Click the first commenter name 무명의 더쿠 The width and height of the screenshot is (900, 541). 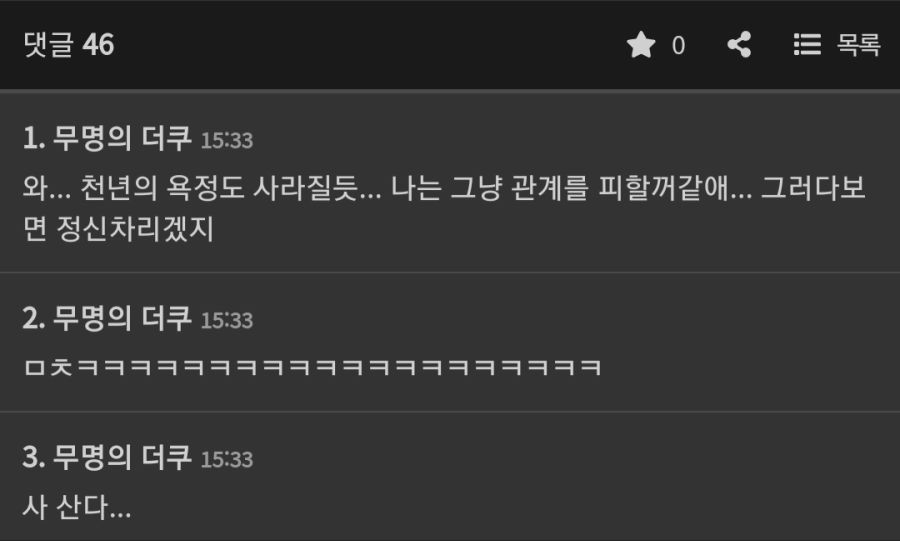[122, 138]
